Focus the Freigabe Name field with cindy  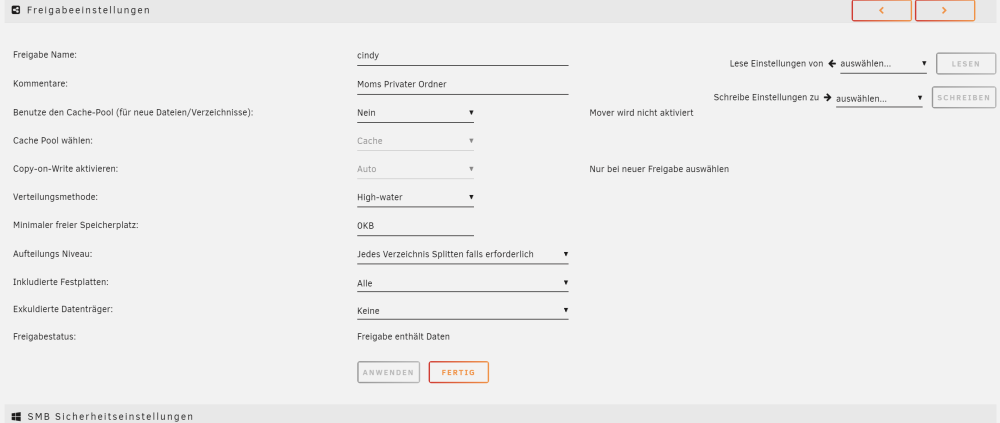[x=462, y=56]
